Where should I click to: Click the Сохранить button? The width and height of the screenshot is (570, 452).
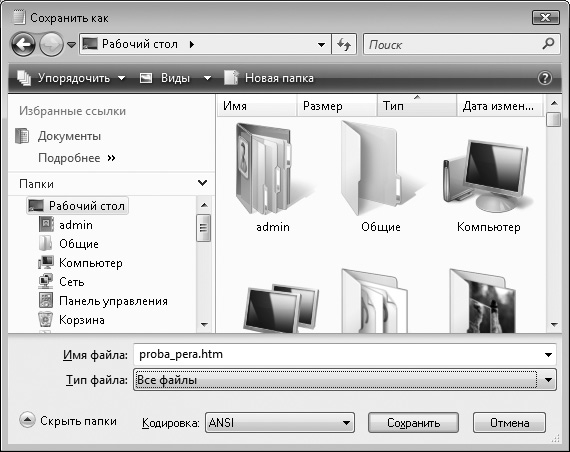tap(413, 423)
